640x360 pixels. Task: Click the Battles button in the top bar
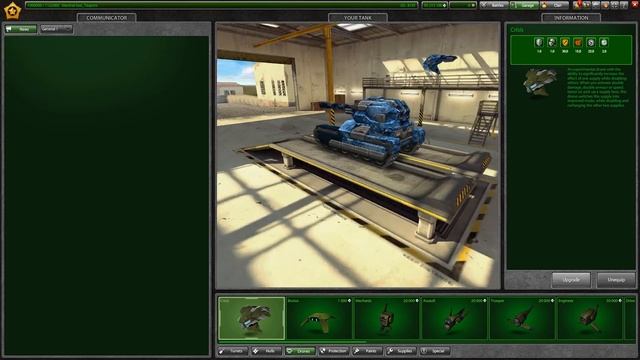[x=494, y=5]
